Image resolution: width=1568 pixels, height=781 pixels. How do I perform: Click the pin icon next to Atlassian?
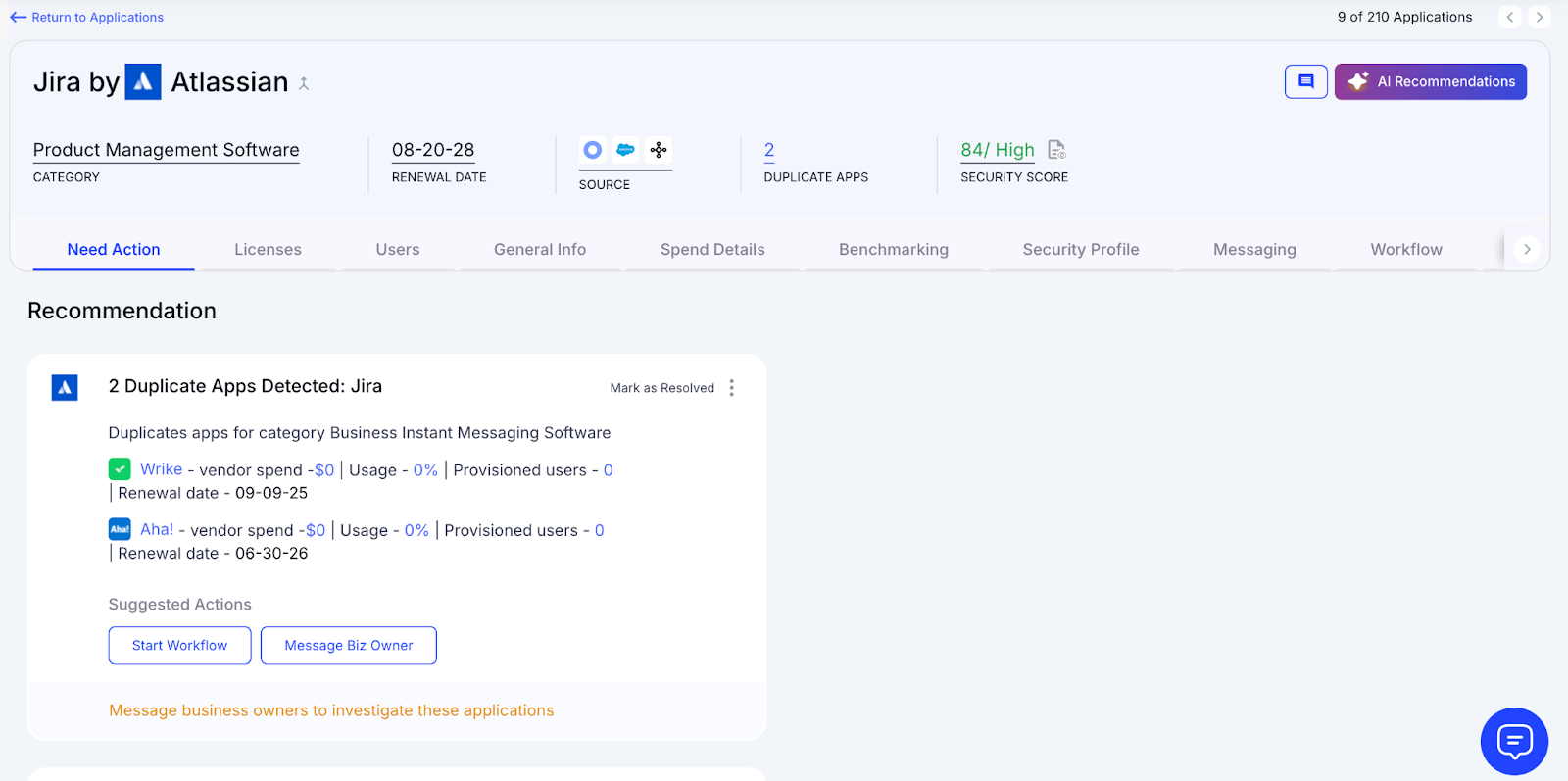pyautogui.click(x=304, y=84)
